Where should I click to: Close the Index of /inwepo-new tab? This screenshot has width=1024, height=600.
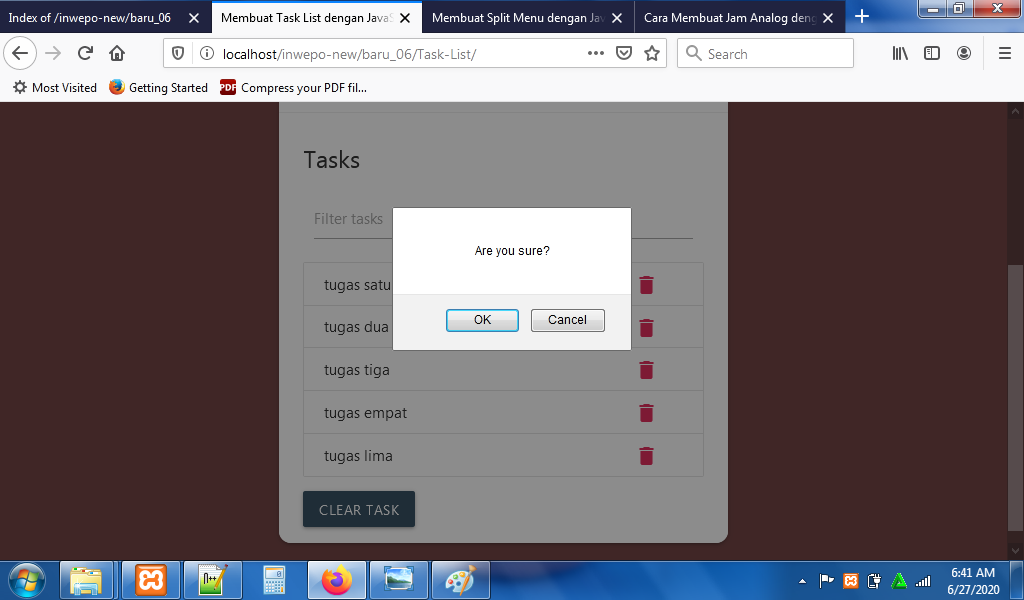193,18
